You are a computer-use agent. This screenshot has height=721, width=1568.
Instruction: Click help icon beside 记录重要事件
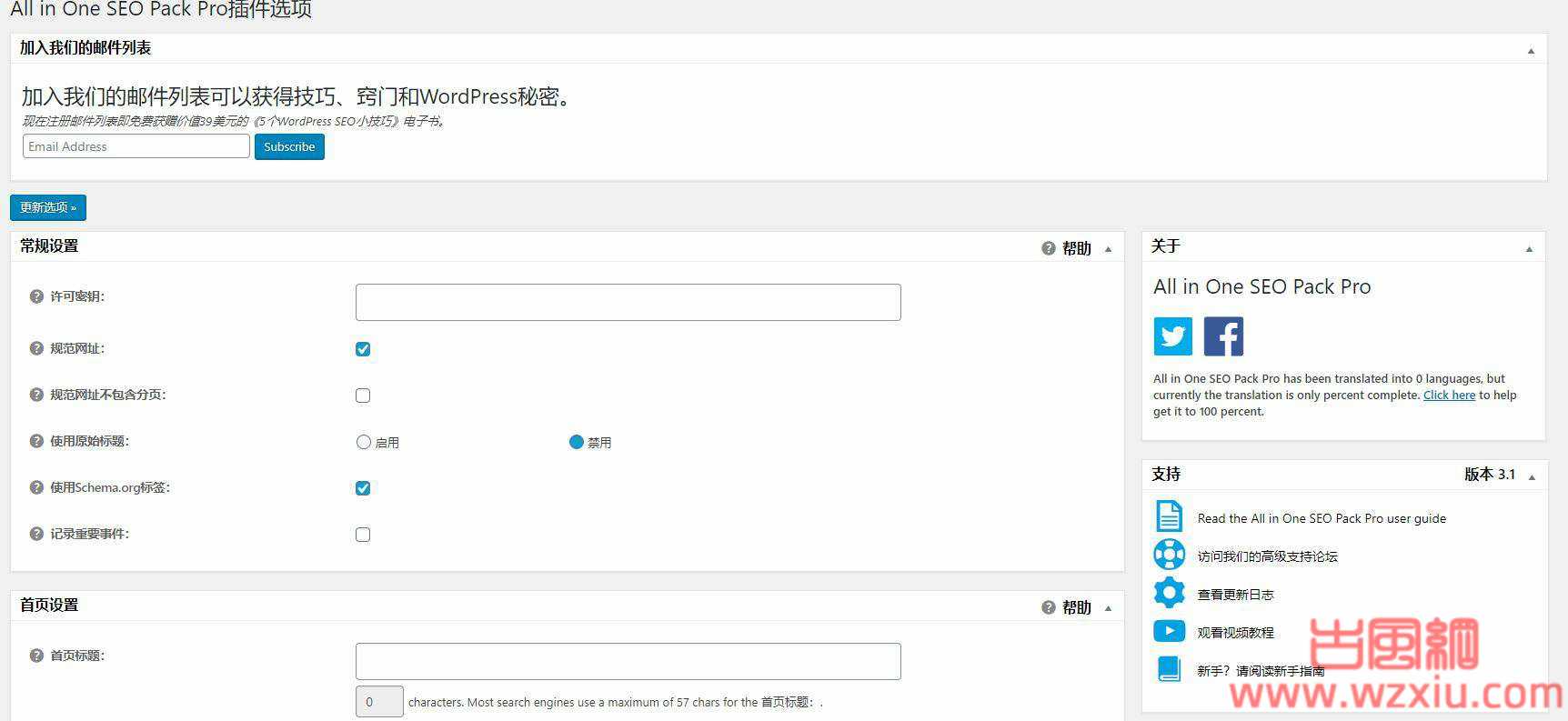[36, 534]
